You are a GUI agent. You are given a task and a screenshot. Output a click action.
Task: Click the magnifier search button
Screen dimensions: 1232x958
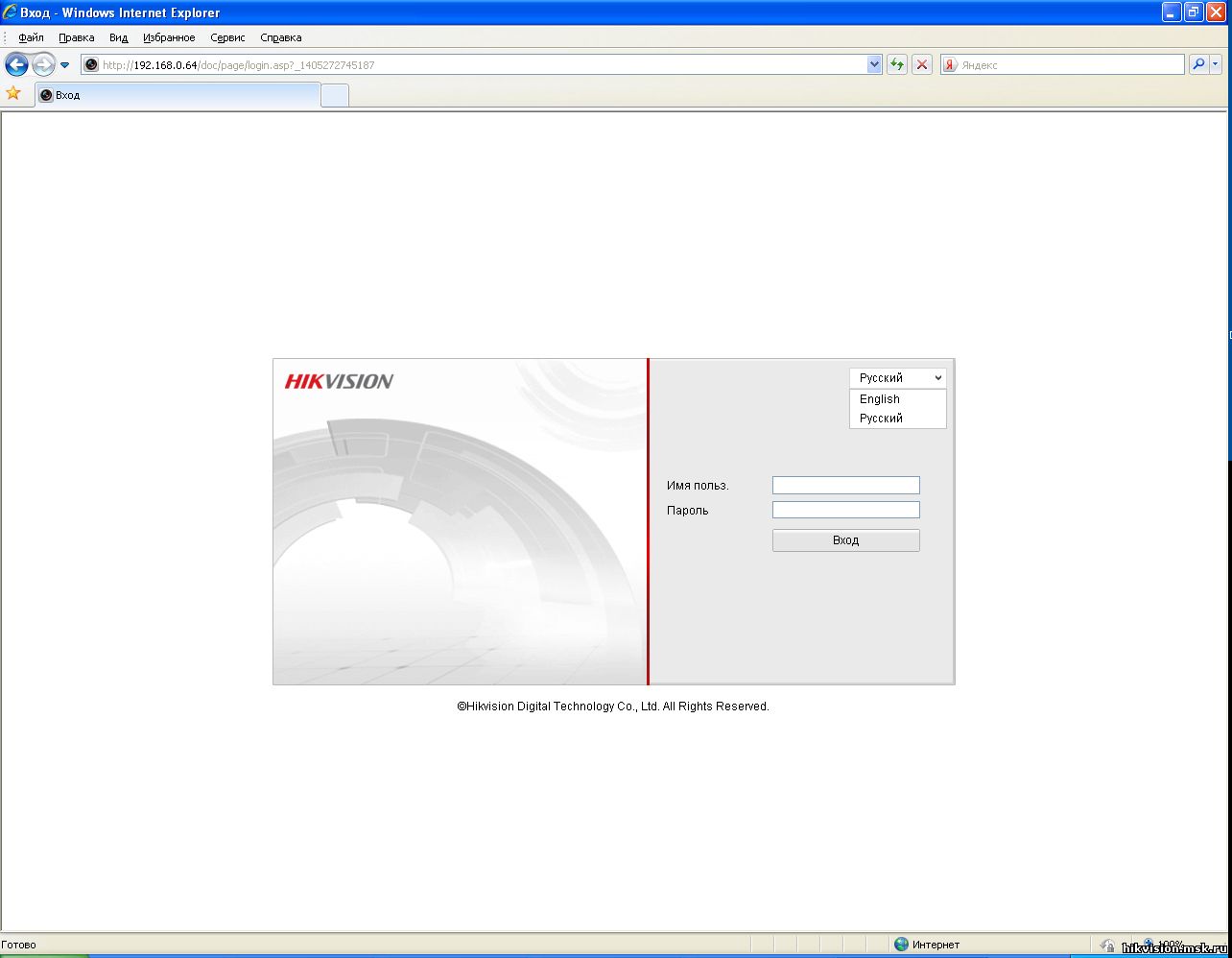(1198, 65)
